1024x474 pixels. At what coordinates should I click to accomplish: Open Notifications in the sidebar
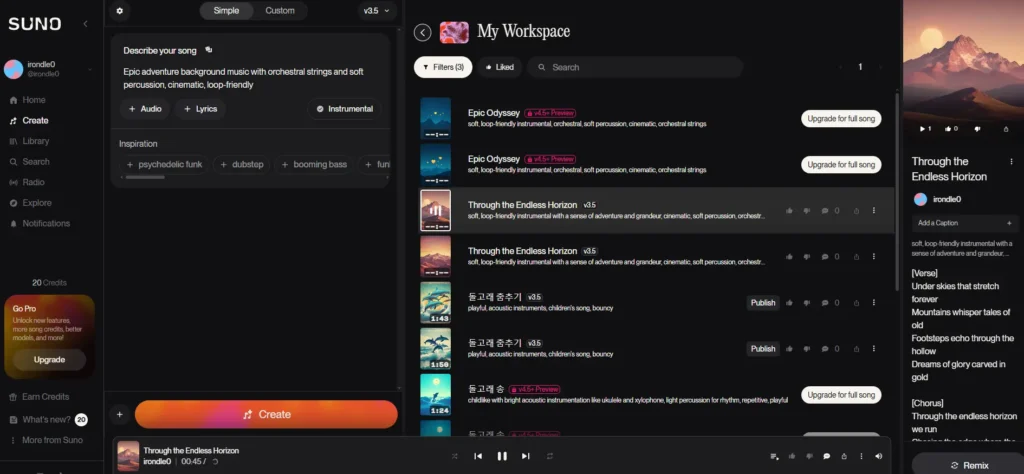tap(39, 223)
